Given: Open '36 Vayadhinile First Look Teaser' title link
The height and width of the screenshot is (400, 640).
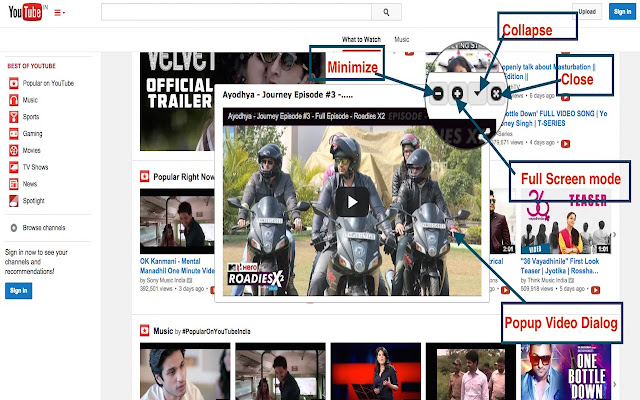Looking at the screenshot, I should click(560, 266).
